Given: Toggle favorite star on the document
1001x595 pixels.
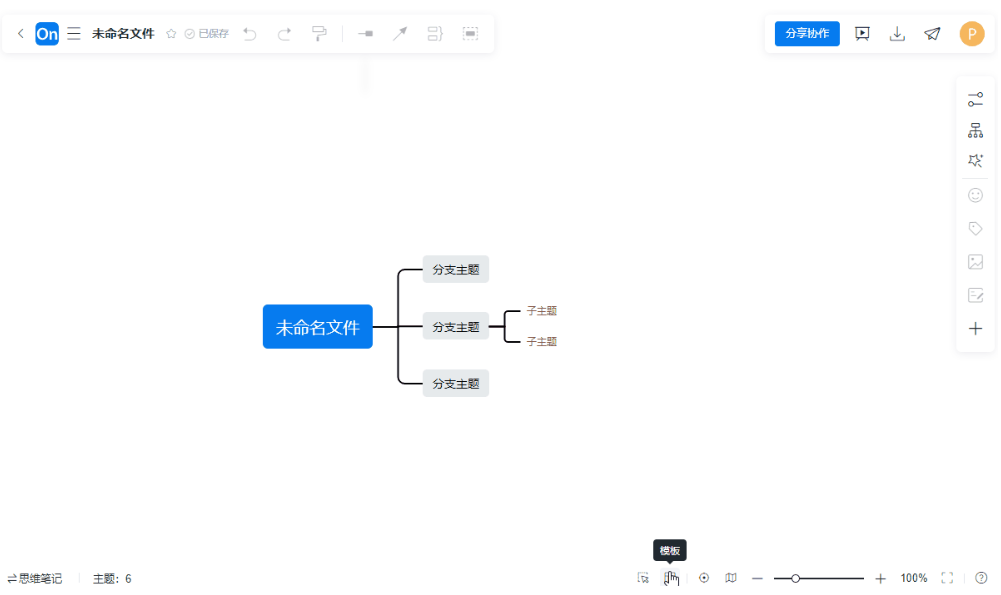Looking at the screenshot, I should pyautogui.click(x=170, y=32).
